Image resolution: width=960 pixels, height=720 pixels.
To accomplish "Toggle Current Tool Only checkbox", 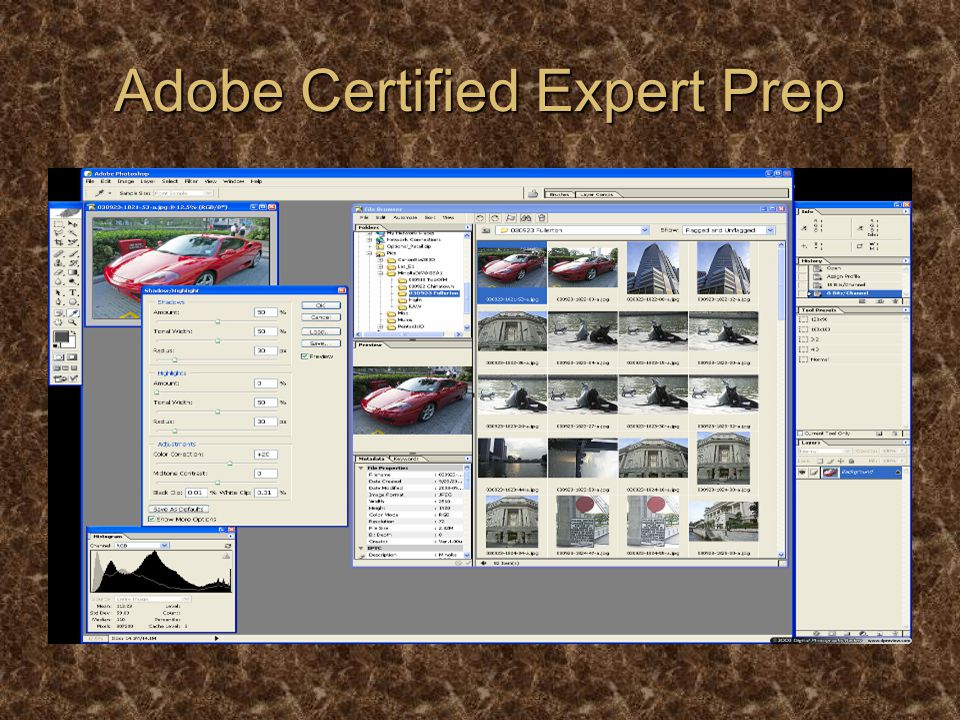I will (x=801, y=433).
